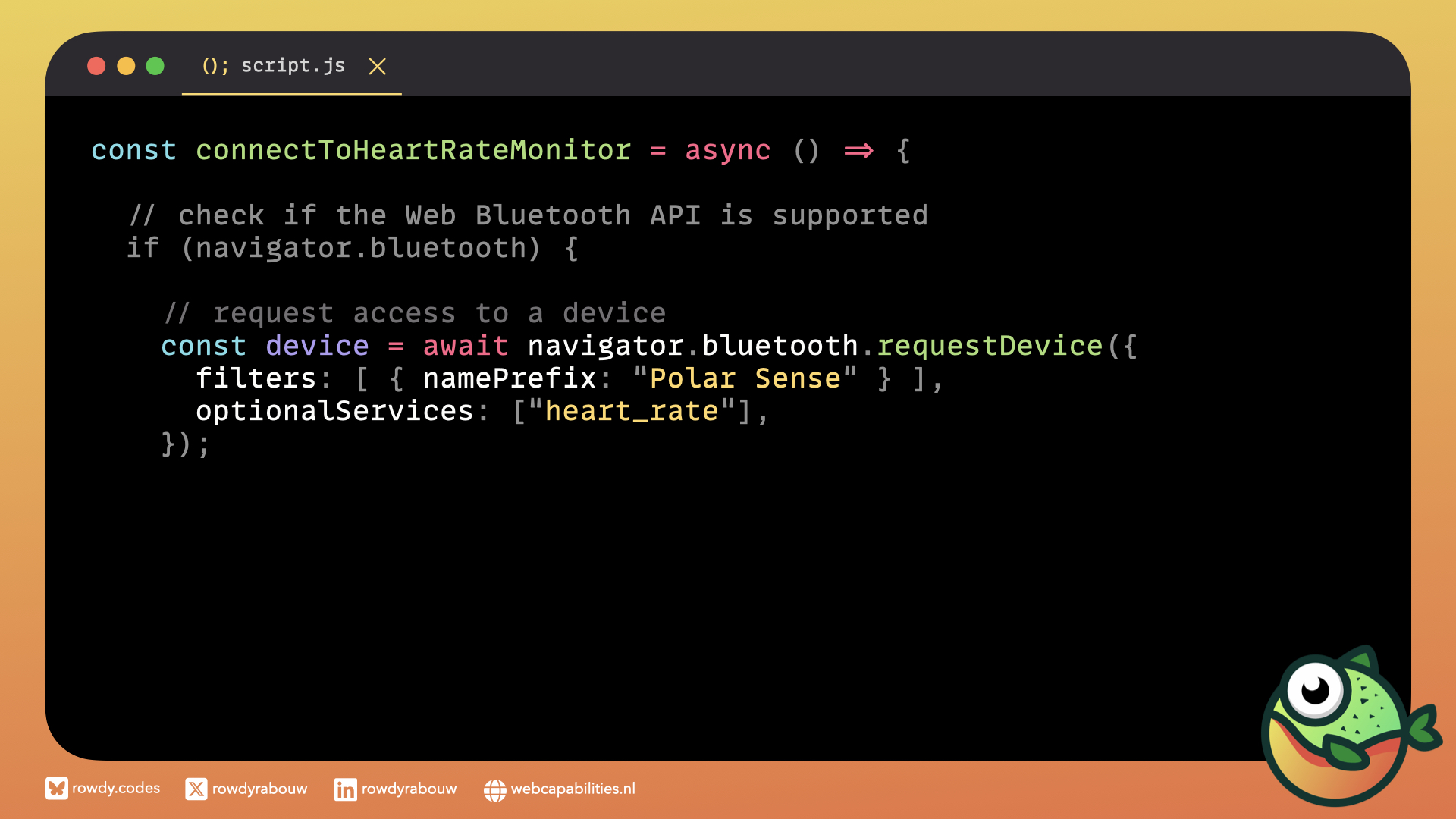The height and width of the screenshot is (819, 1456).
Task: Close the script.js tab
Action: 377,67
